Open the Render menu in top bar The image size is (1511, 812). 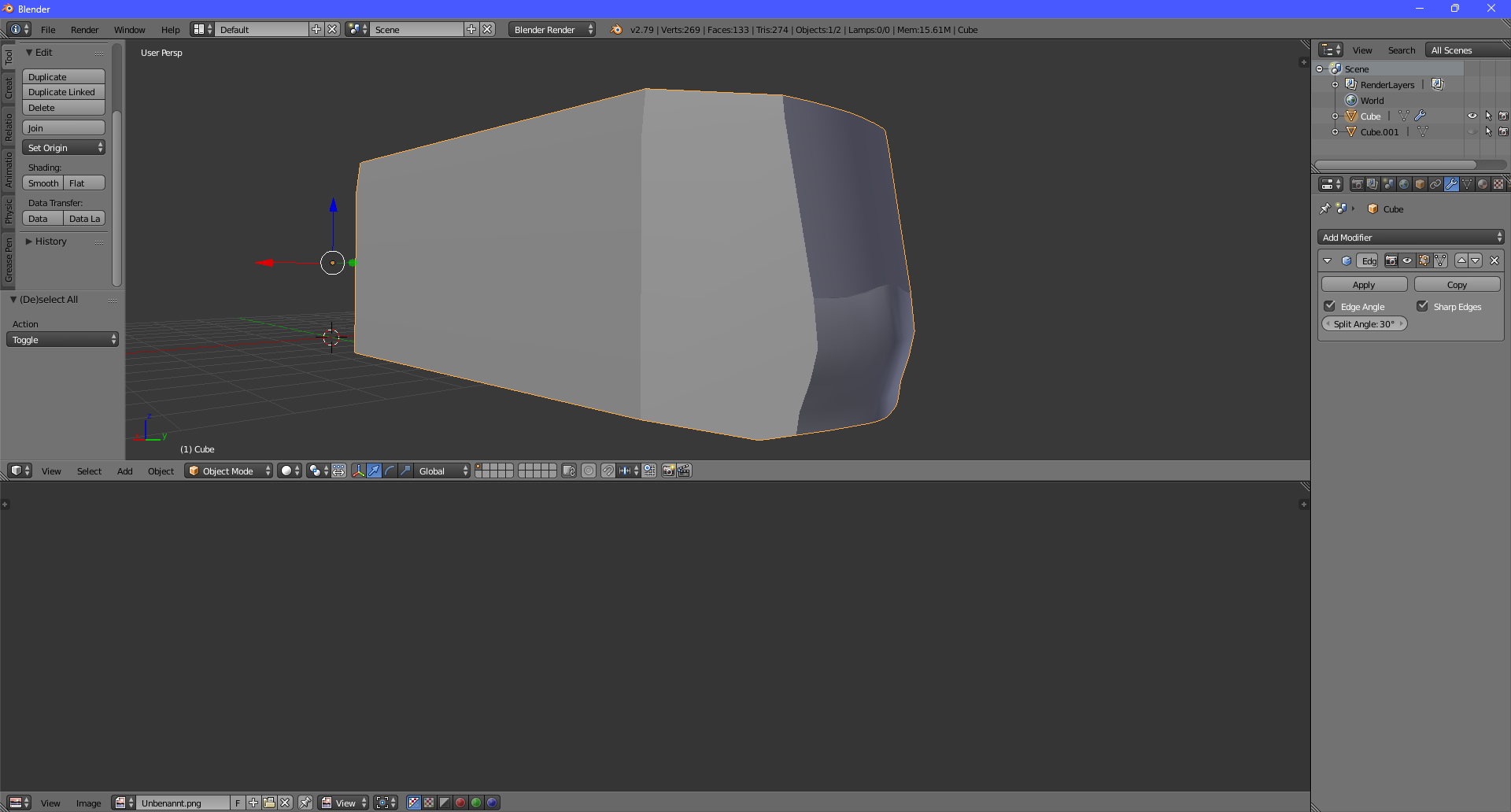coord(84,30)
